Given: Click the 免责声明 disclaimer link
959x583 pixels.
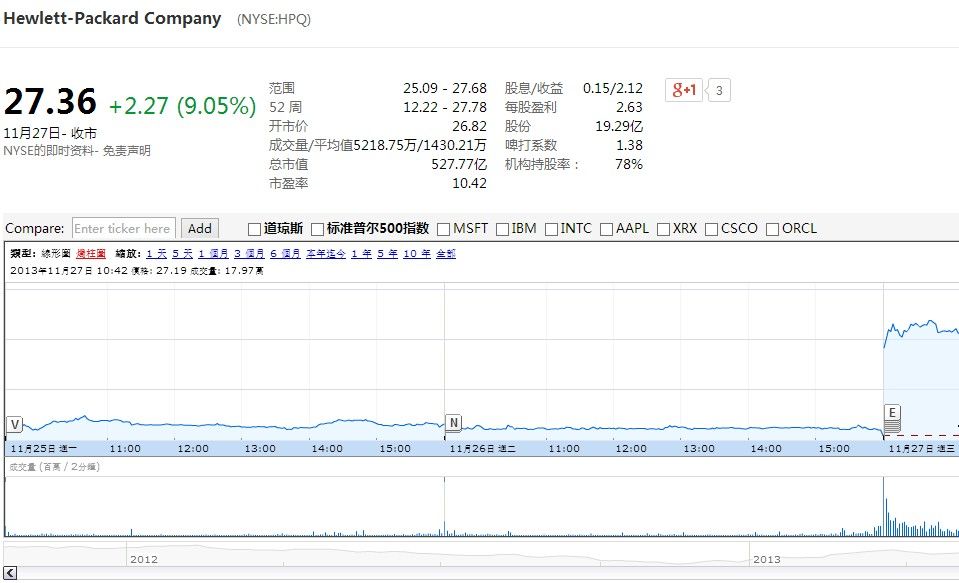Looking at the screenshot, I should tap(127, 150).
